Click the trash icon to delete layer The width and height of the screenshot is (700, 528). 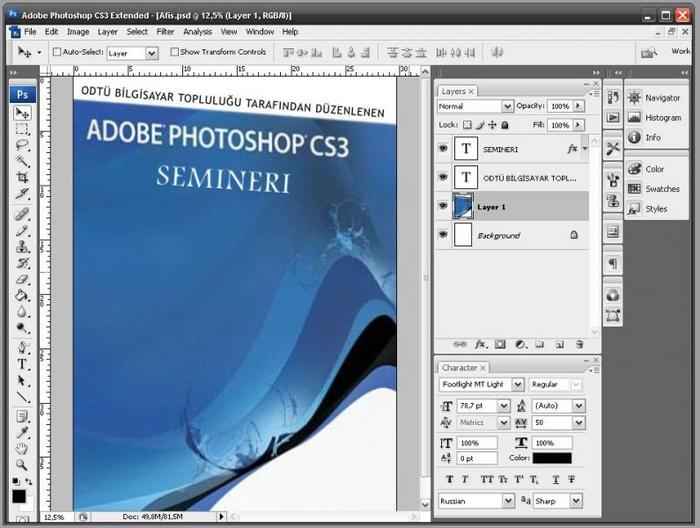click(x=578, y=344)
